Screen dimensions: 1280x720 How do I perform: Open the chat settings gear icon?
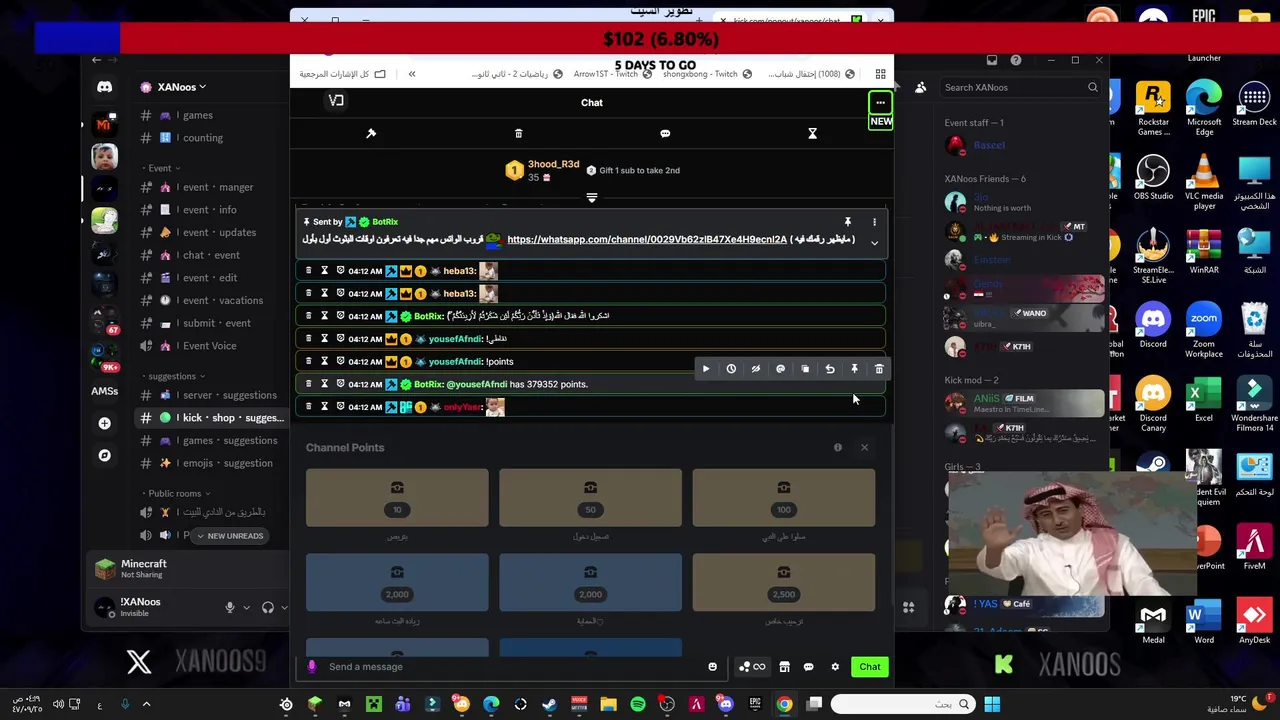[835, 667]
